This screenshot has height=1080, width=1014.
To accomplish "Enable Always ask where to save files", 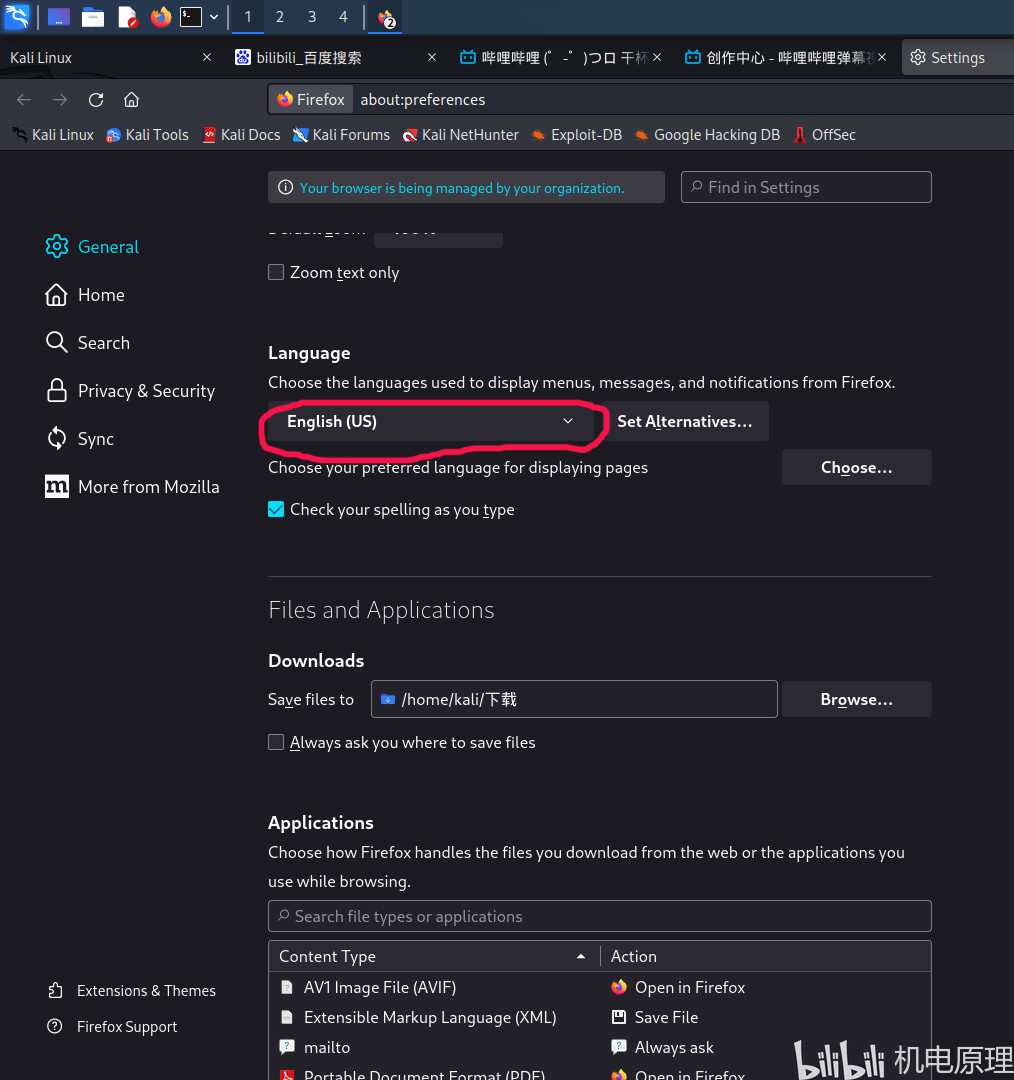I will pos(276,742).
